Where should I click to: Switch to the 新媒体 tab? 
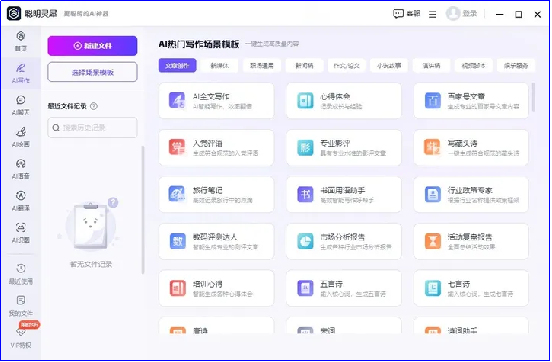220,65
